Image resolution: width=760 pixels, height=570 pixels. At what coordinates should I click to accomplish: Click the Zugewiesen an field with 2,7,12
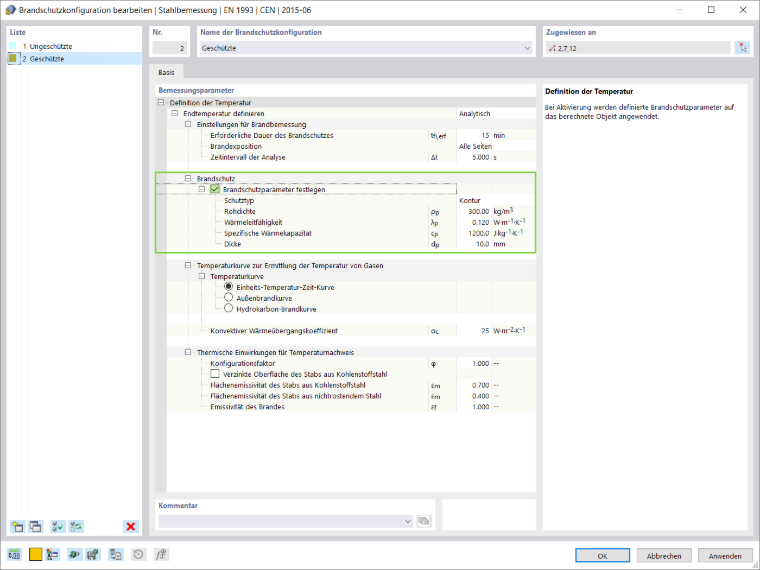[638, 48]
